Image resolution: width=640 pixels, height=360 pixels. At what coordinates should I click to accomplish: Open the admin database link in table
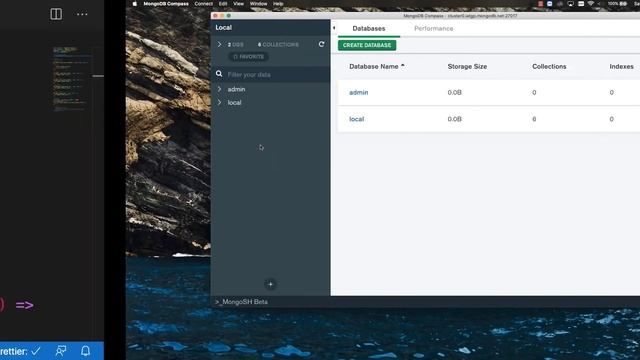click(358, 93)
